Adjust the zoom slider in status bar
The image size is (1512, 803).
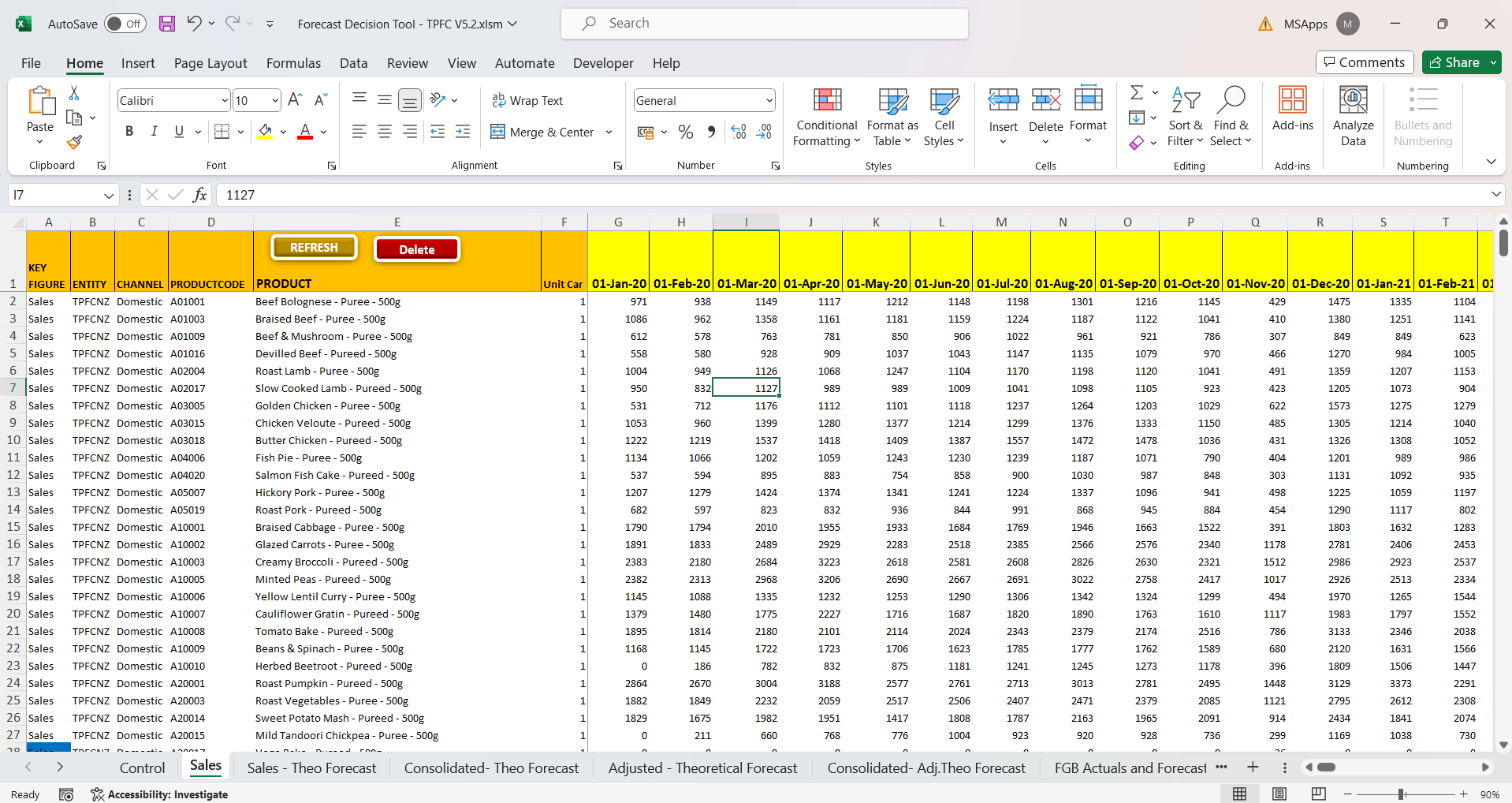(1401, 794)
